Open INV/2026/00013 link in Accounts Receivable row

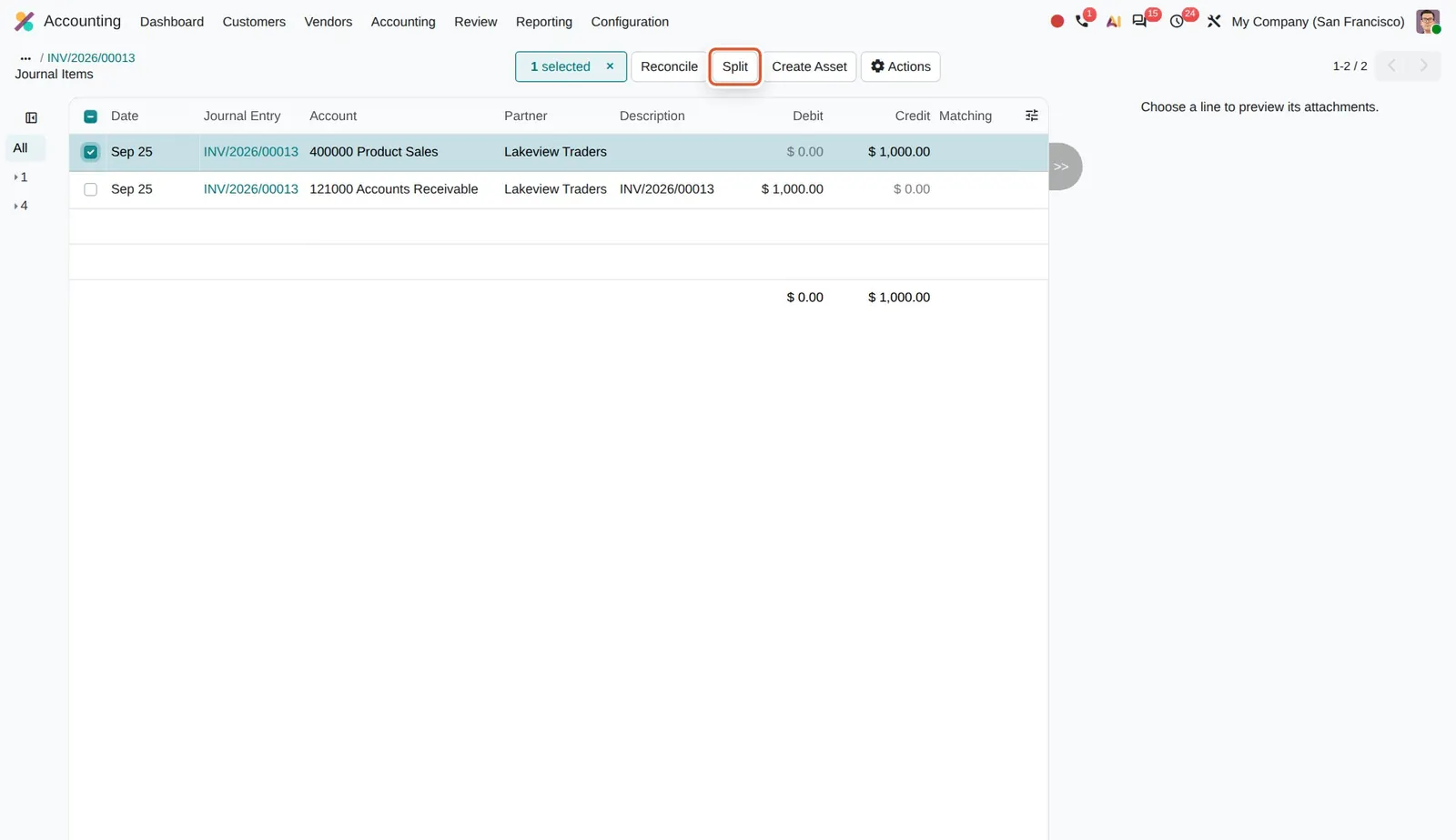pos(250,188)
